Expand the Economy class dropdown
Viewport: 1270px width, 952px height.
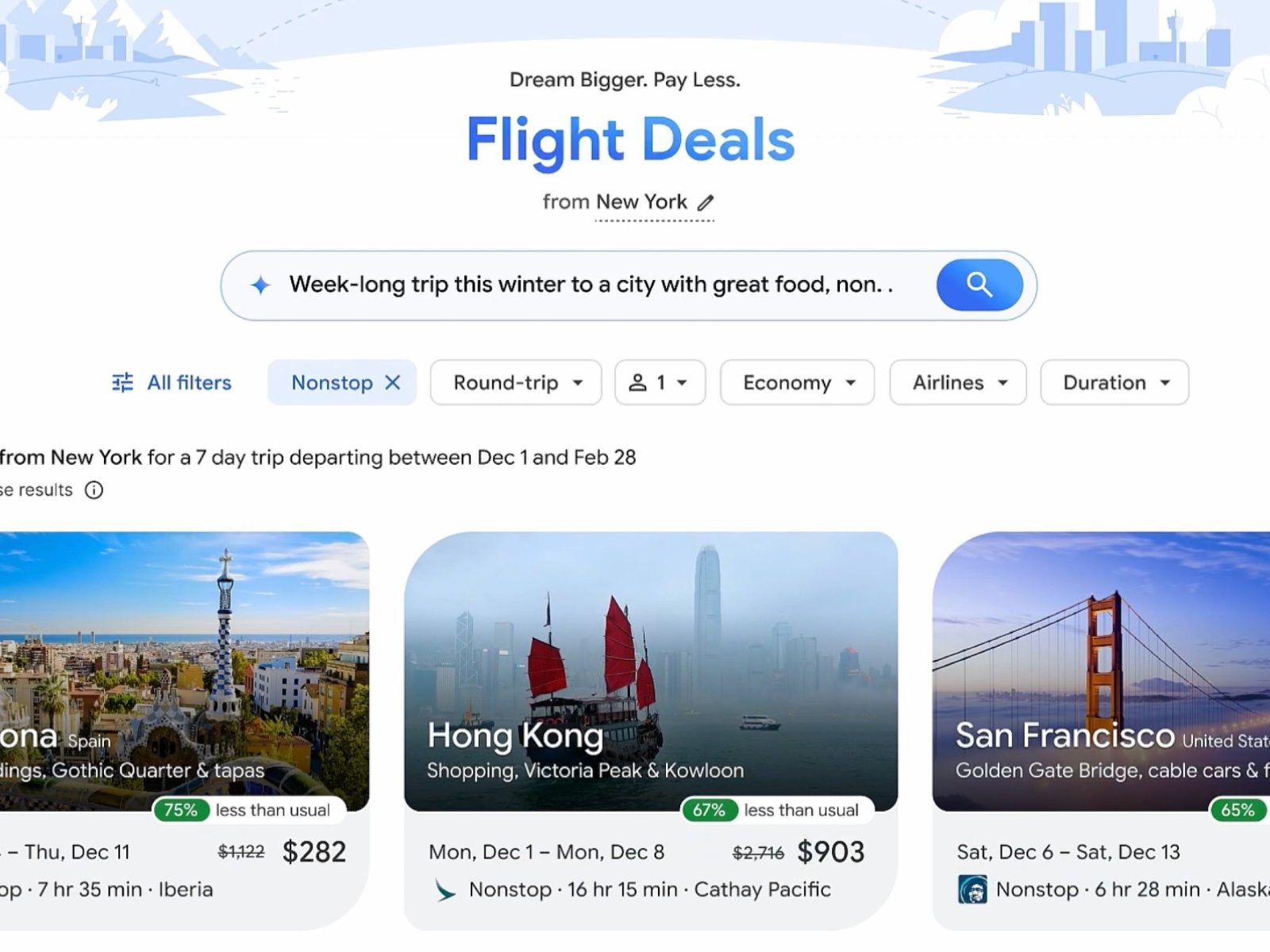(797, 382)
